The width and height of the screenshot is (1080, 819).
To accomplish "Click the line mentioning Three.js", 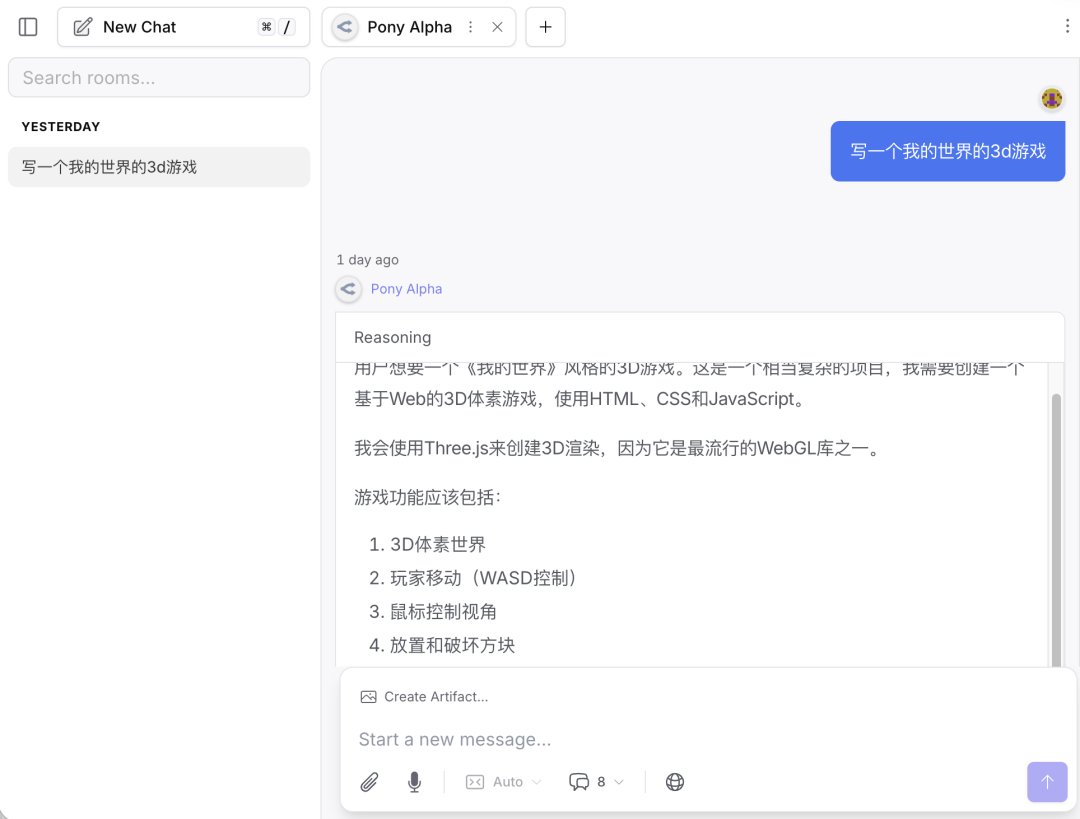I will click(x=619, y=448).
